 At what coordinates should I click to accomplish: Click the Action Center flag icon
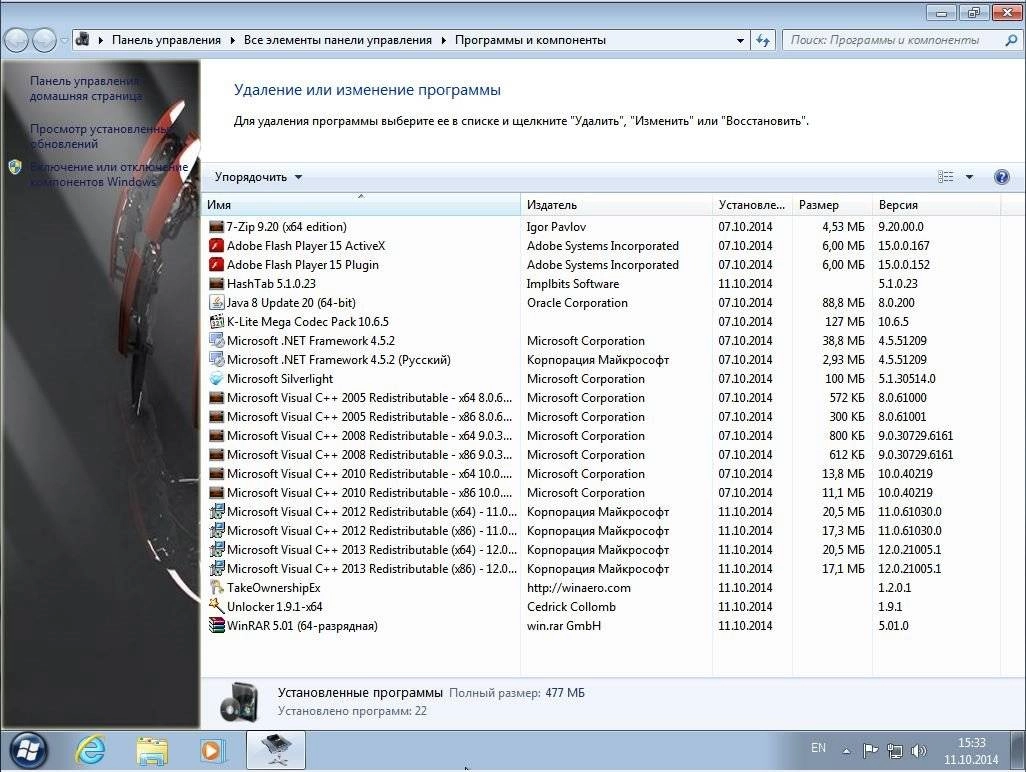(870, 750)
